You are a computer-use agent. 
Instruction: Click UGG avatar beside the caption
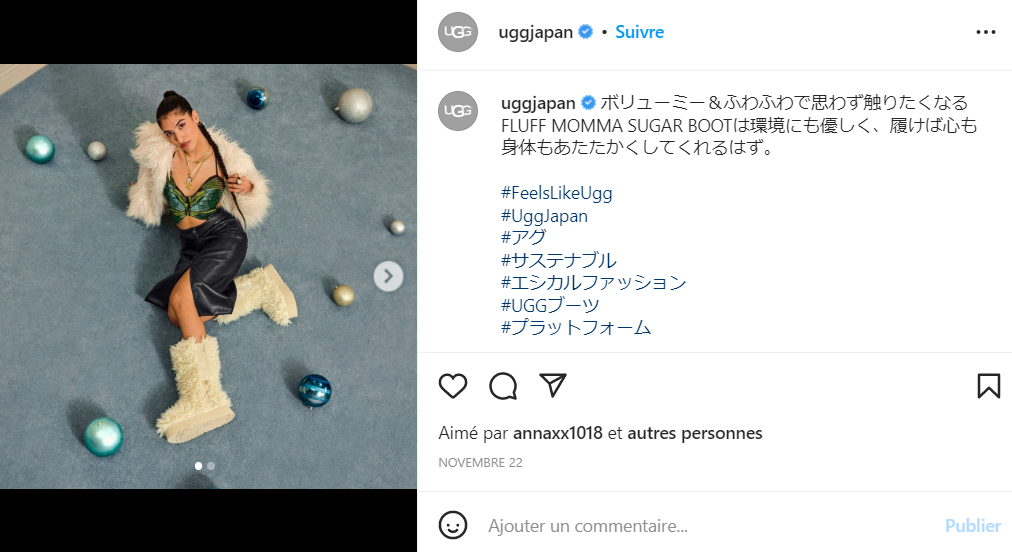458,110
